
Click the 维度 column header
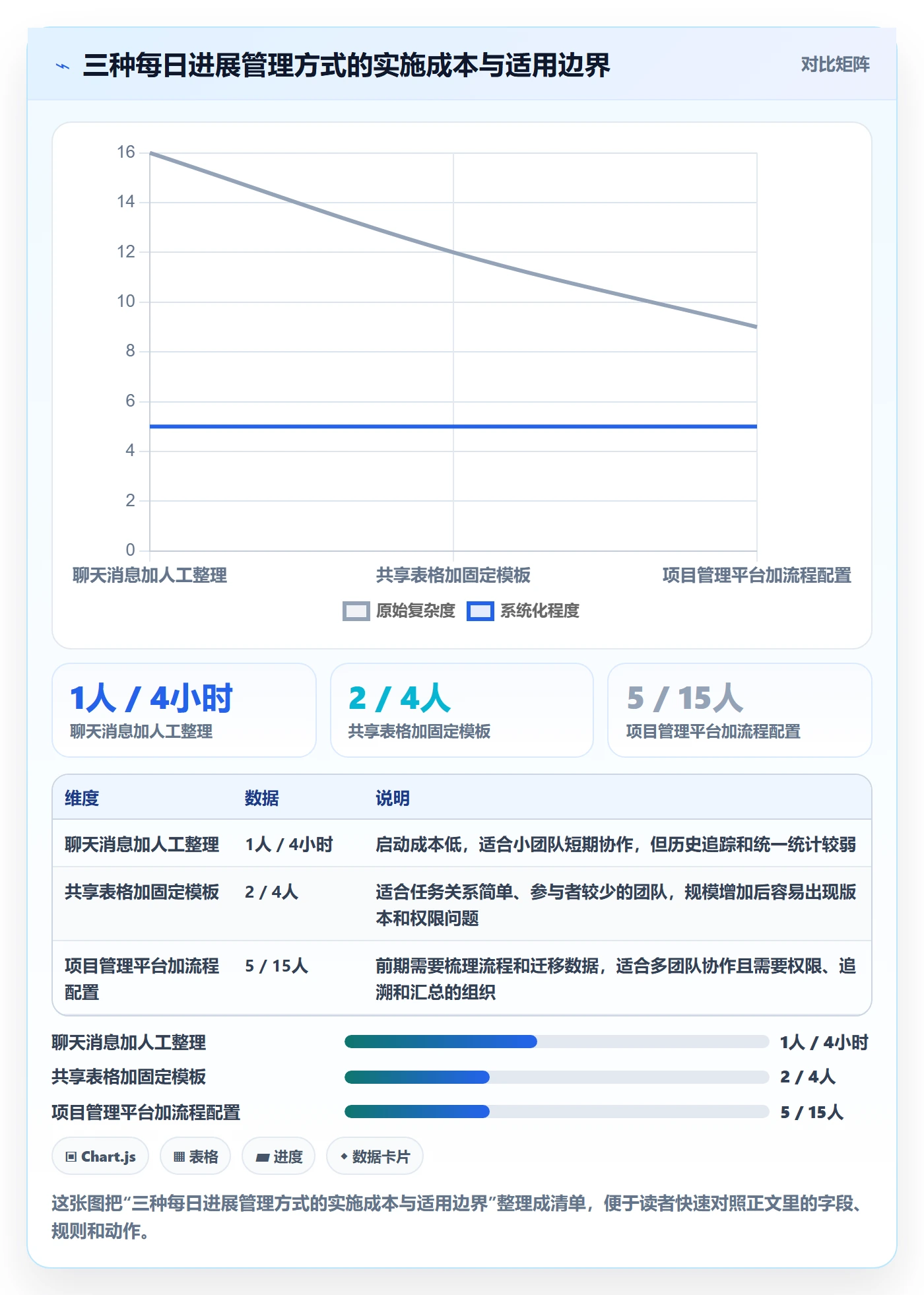82,798
